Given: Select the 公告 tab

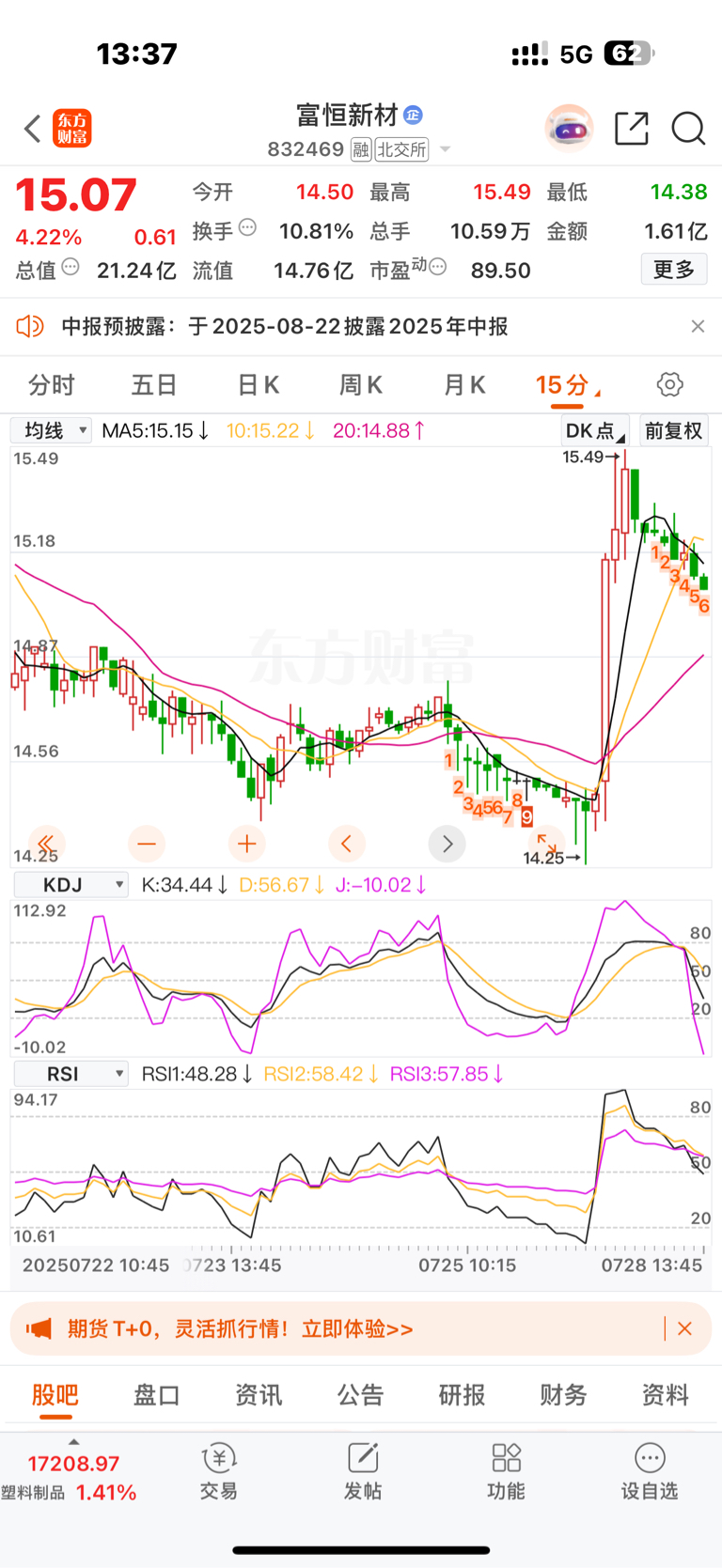Looking at the screenshot, I should point(361,1395).
